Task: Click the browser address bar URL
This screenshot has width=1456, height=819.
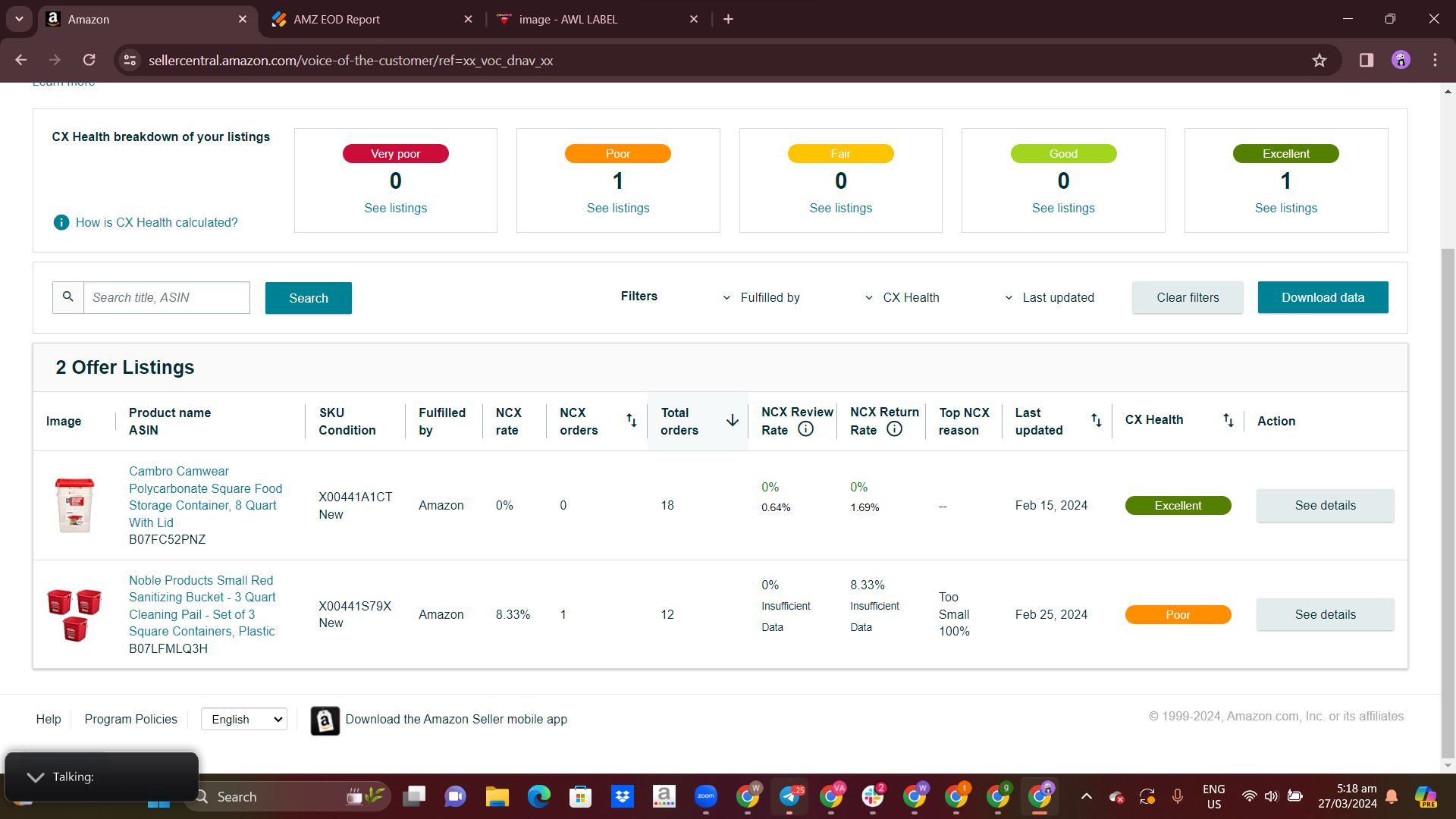Action: 350,61
